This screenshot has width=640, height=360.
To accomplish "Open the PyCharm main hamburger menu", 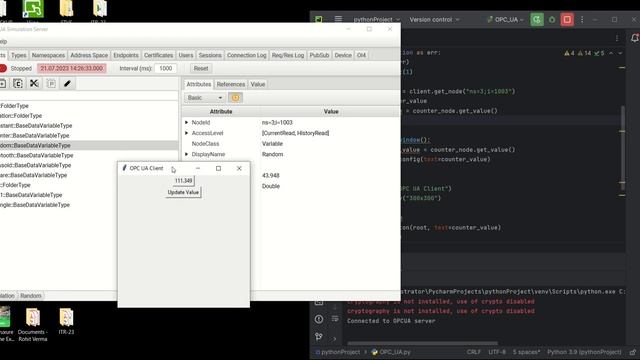I will point(338,19).
